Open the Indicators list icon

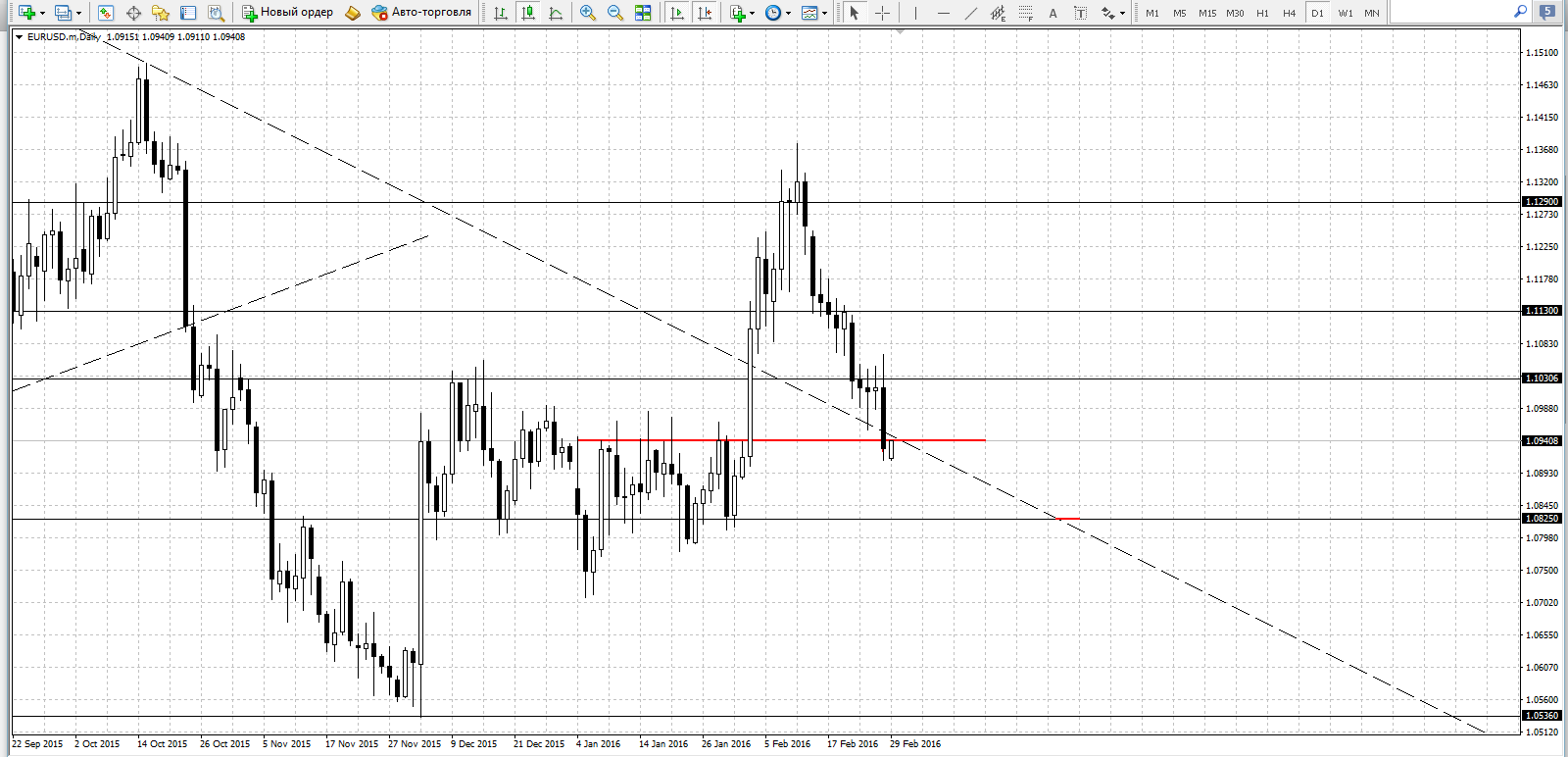pyautogui.click(x=737, y=13)
